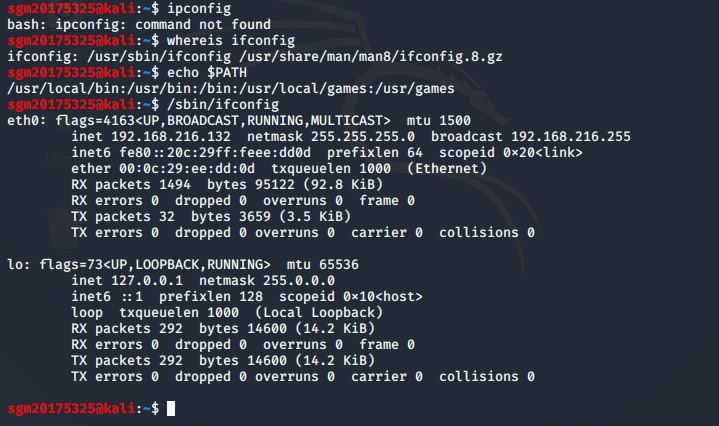Click the '/usr/sbin/ifconfig' path in output
719x426 pixels.
pos(159,56)
